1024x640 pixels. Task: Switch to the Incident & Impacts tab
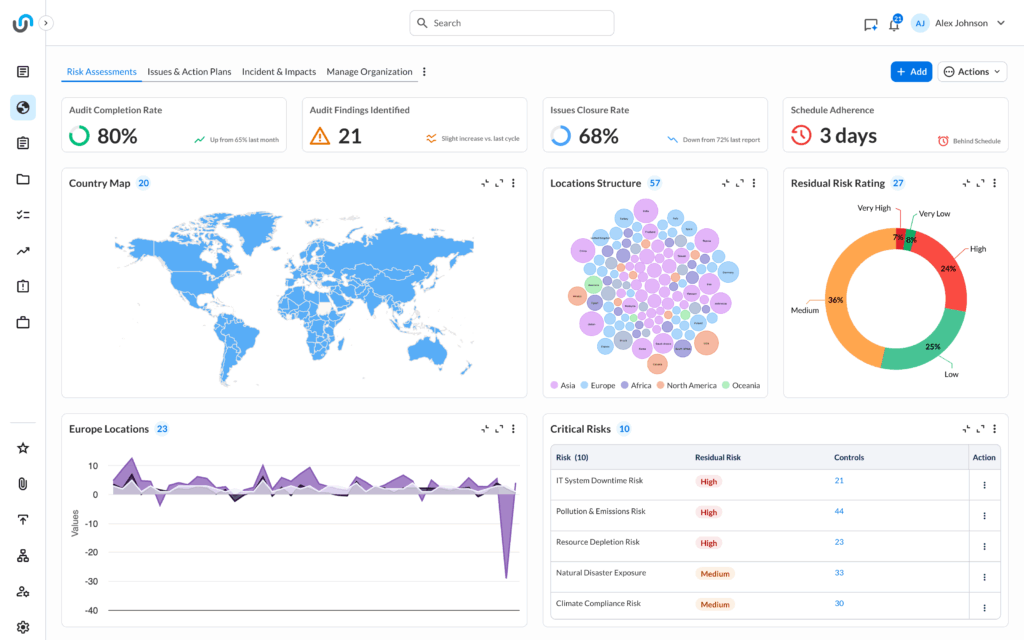(x=279, y=72)
